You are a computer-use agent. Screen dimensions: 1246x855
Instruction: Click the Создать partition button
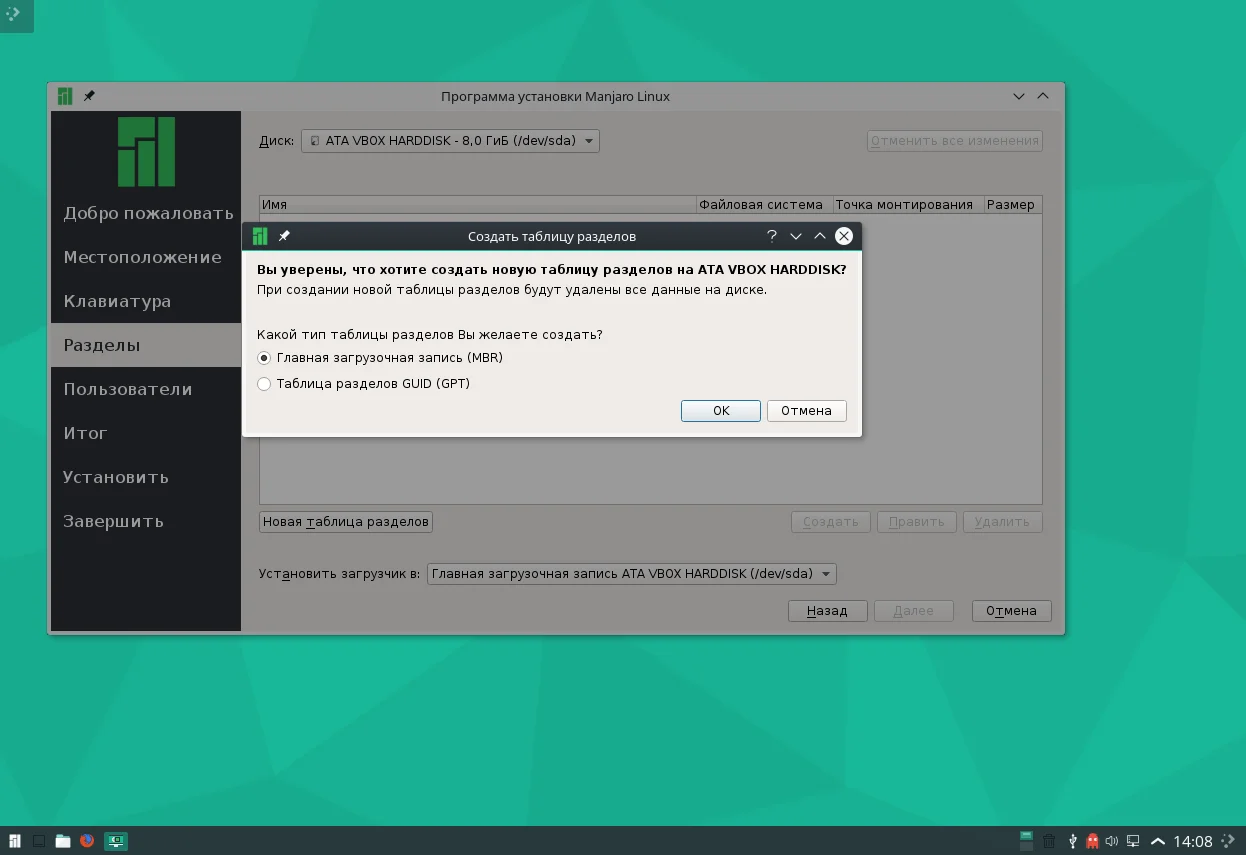[831, 522]
